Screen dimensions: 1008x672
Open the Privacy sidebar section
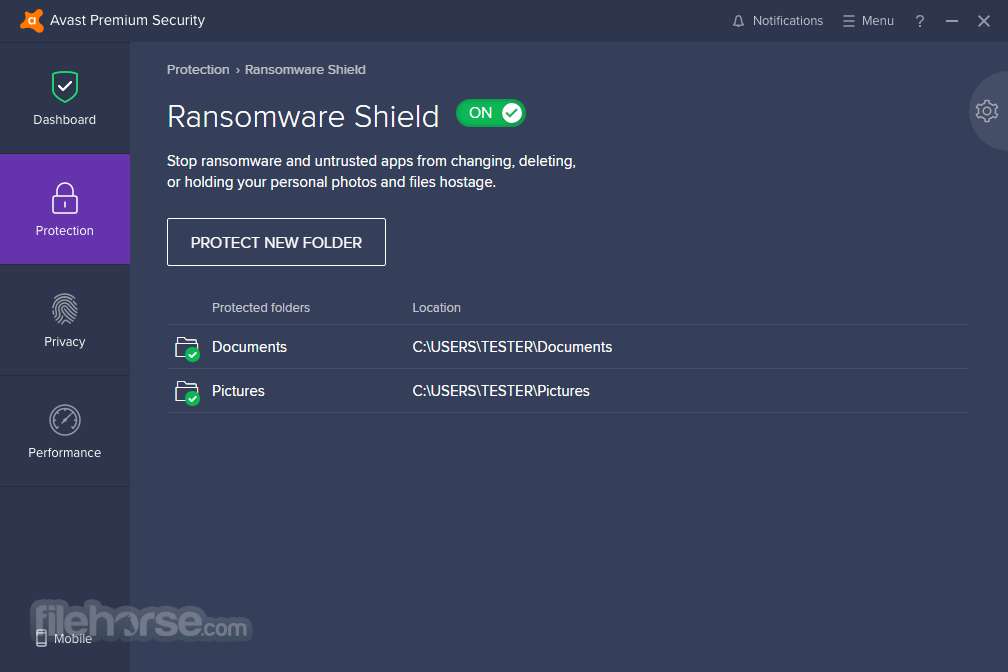point(64,320)
